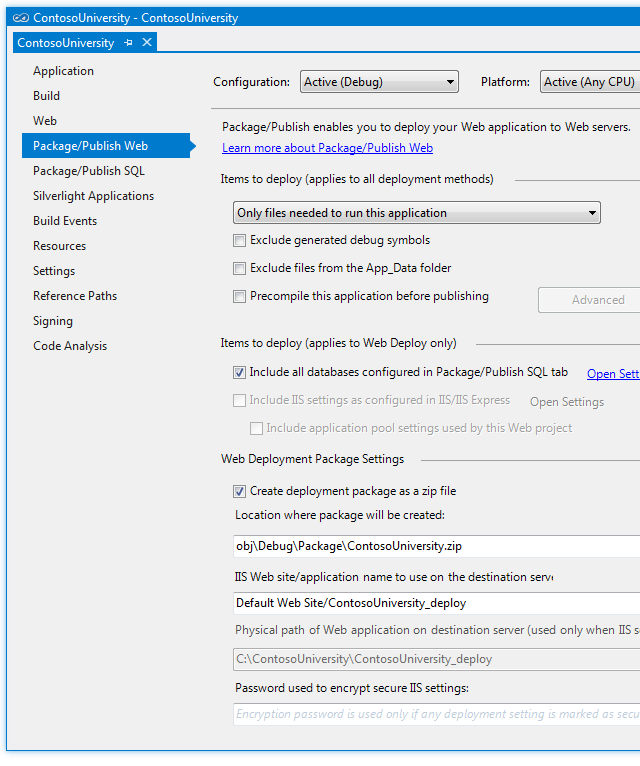Expand the Platform combo box
Image resolution: width=640 pixels, height=766 pixels.
[x=590, y=82]
